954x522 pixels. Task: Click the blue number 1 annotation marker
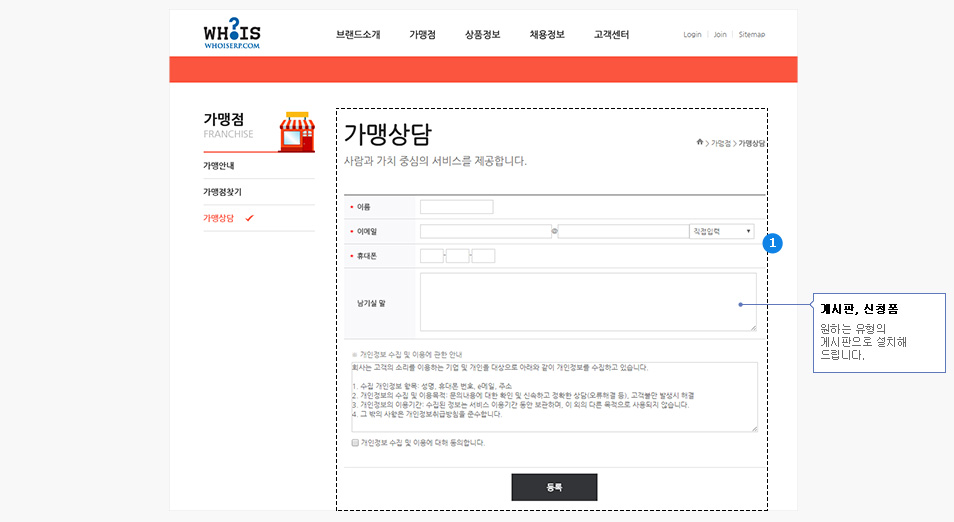(772, 243)
